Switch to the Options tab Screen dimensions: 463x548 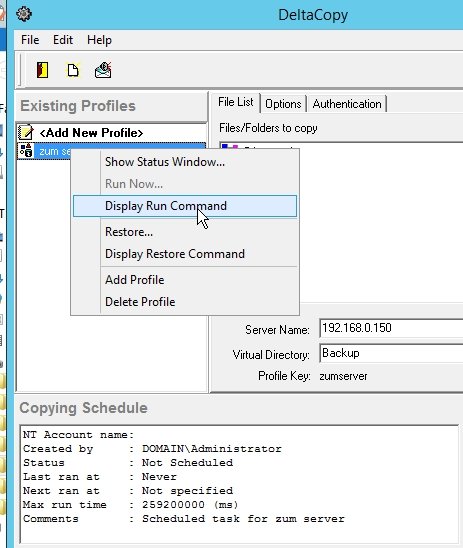[283, 104]
